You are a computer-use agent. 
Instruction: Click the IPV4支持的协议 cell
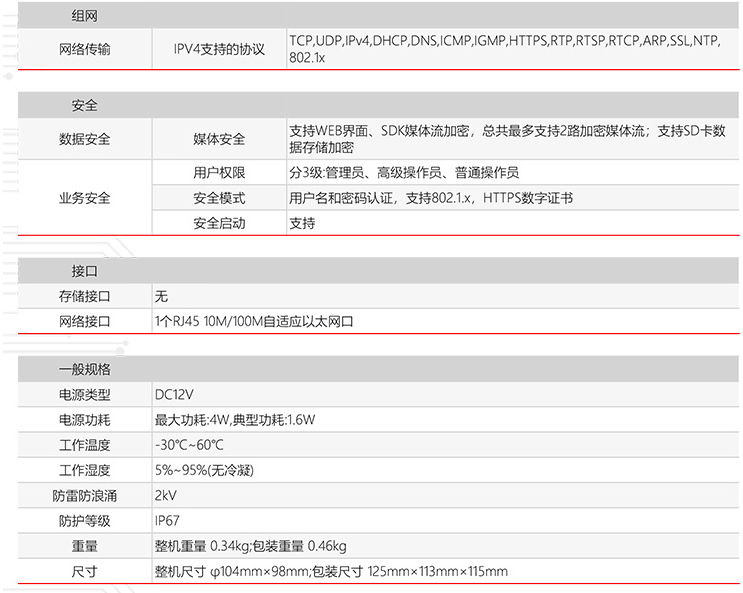[x=219, y=49]
